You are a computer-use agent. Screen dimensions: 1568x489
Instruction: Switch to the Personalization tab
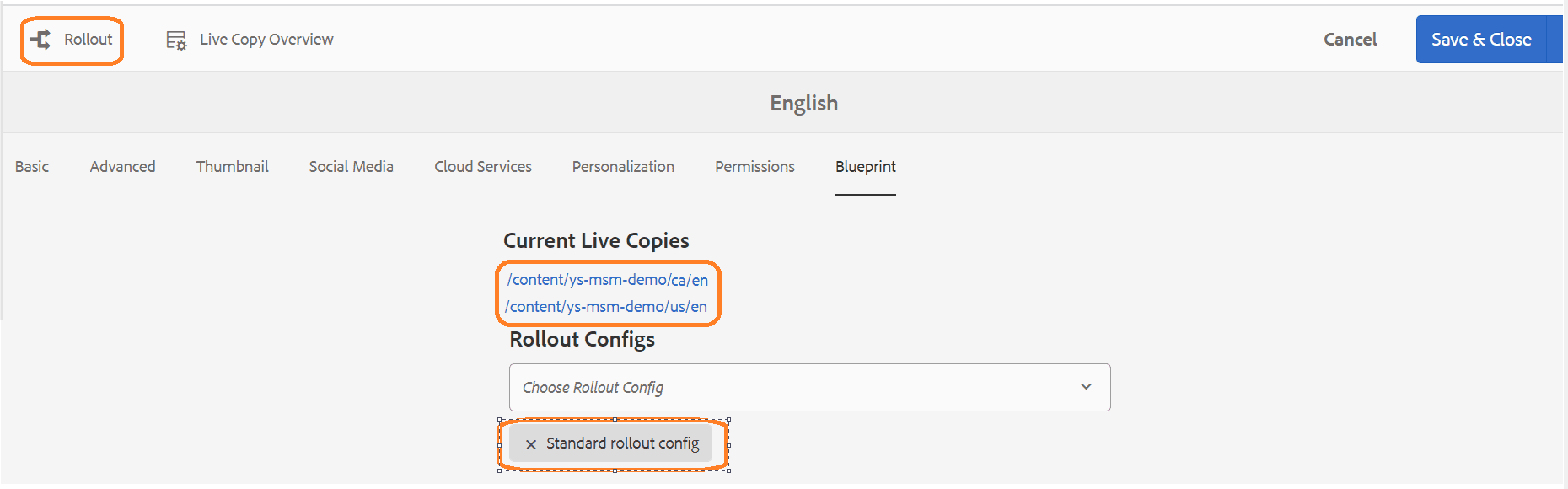pyautogui.click(x=623, y=167)
